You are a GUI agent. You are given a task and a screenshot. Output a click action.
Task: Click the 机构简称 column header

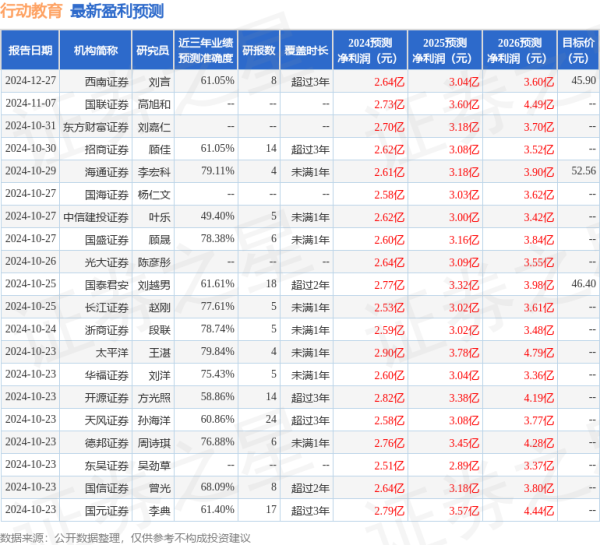click(96, 49)
